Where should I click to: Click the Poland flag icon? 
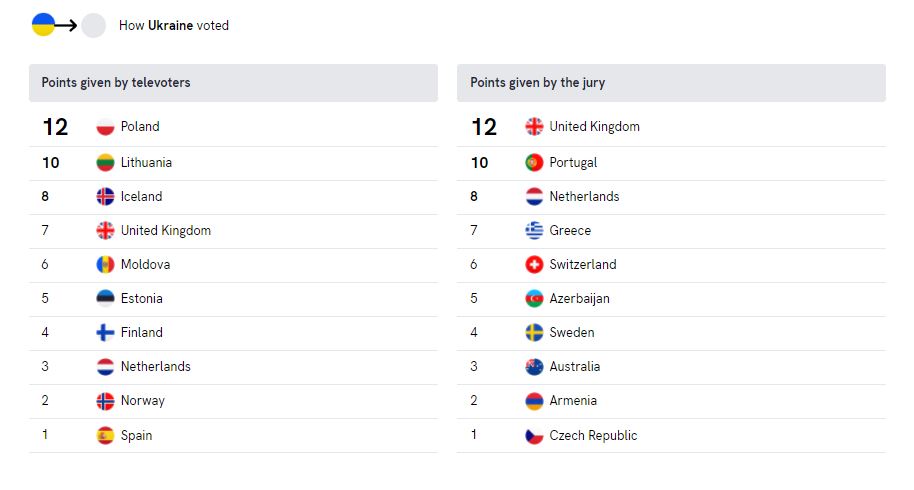click(106, 127)
